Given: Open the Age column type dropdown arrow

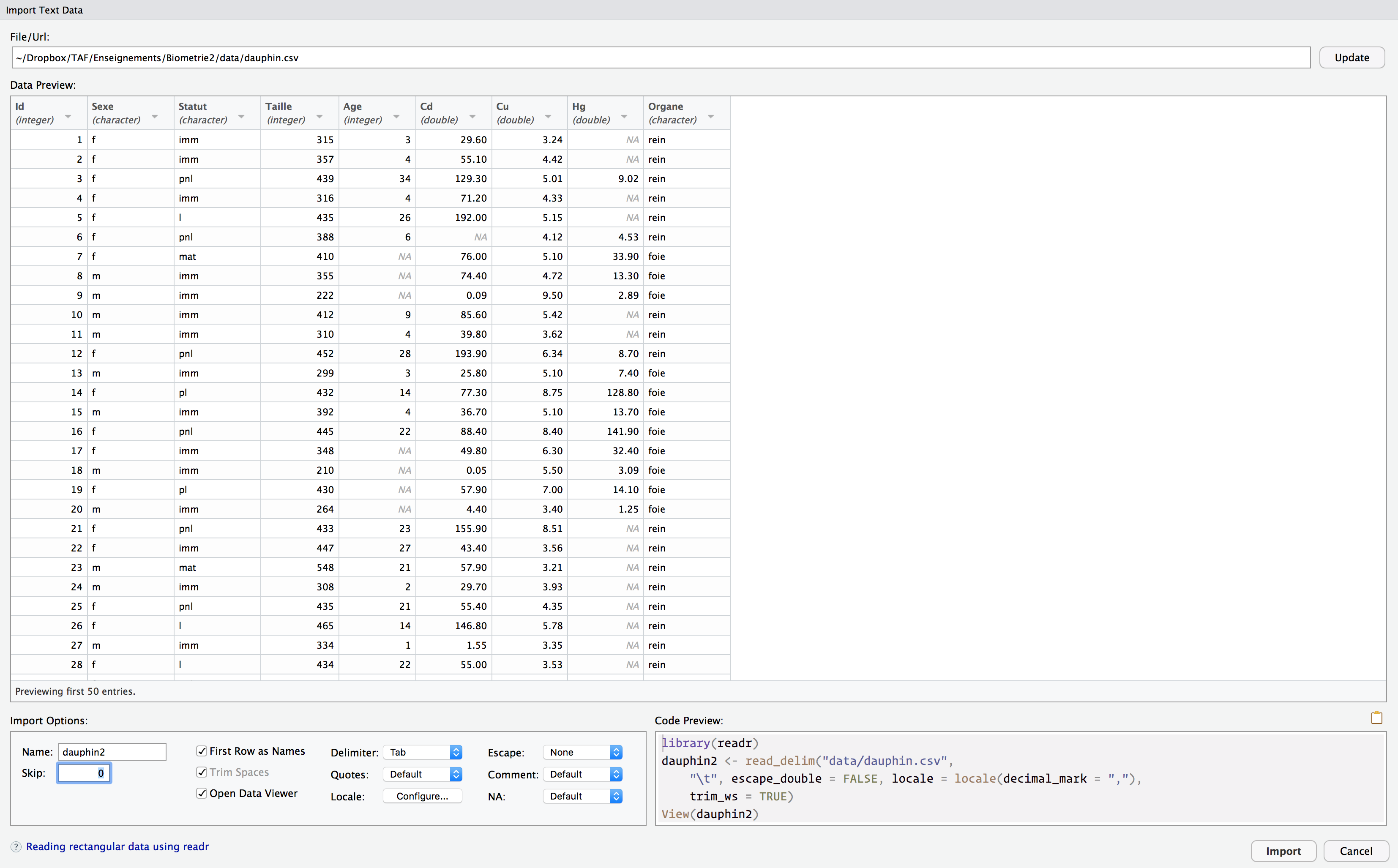Looking at the screenshot, I should tap(396, 117).
